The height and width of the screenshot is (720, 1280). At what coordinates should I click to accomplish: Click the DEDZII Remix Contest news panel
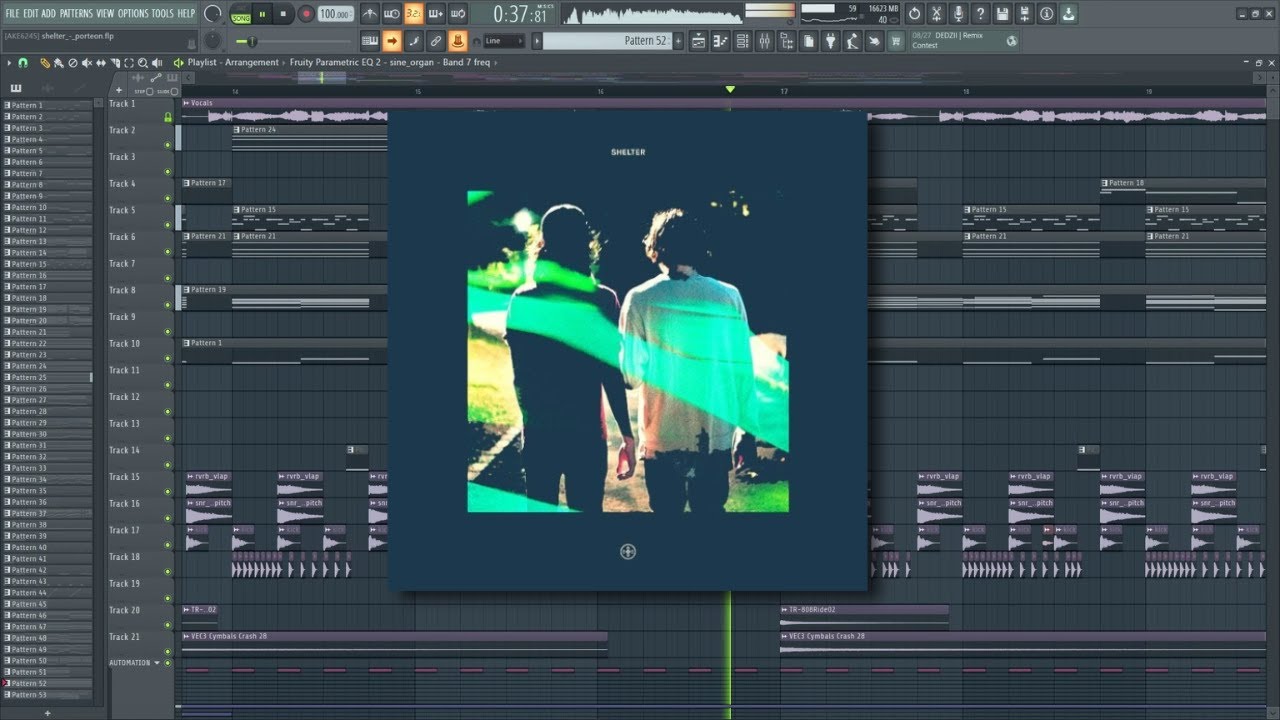(964, 41)
